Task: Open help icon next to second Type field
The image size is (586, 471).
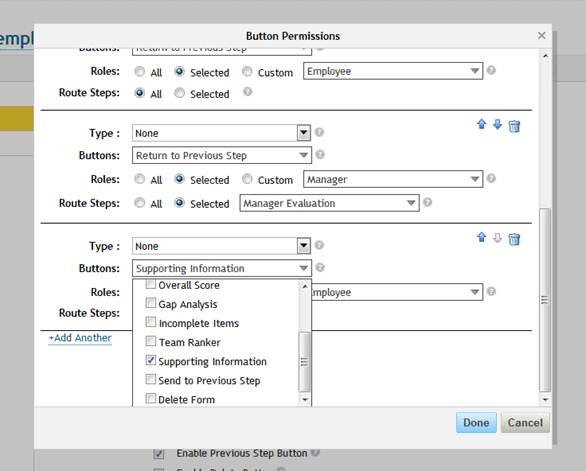Action: tap(319, 132)
